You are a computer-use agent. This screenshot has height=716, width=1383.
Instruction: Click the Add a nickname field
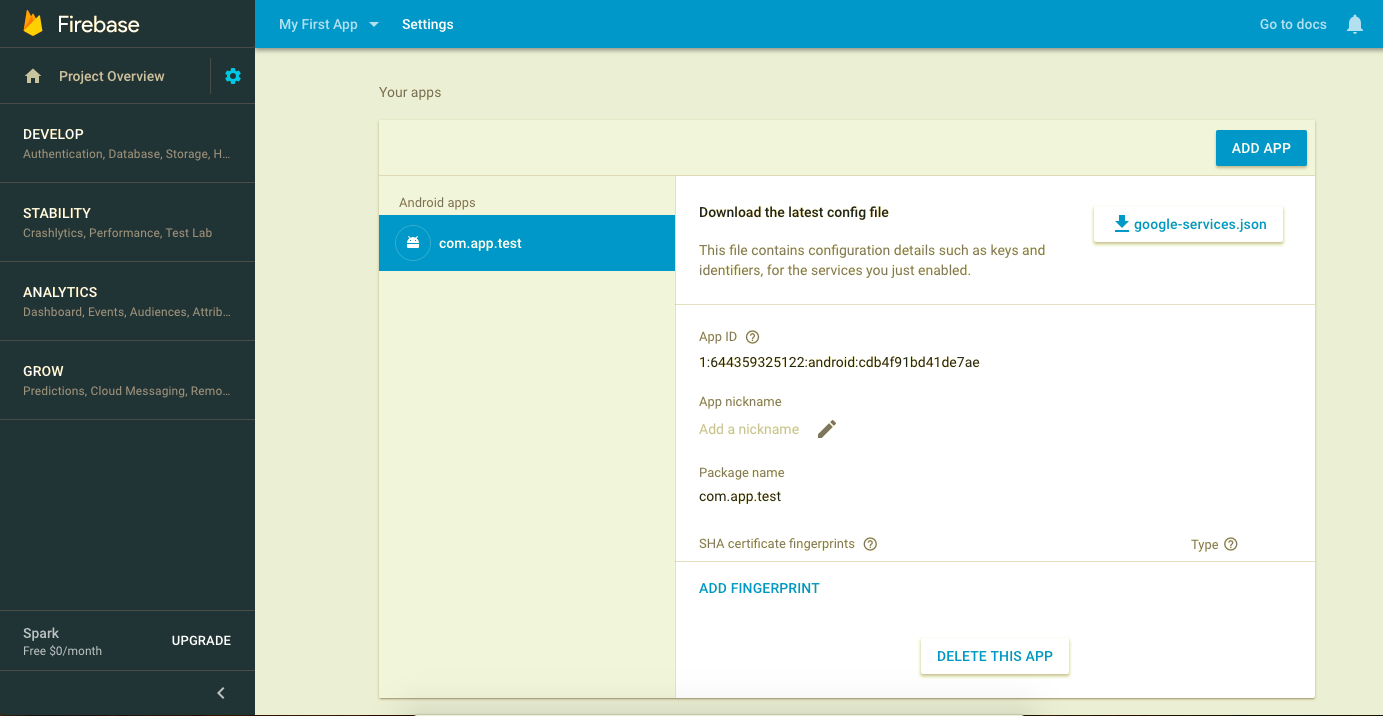tap(749, 429)
